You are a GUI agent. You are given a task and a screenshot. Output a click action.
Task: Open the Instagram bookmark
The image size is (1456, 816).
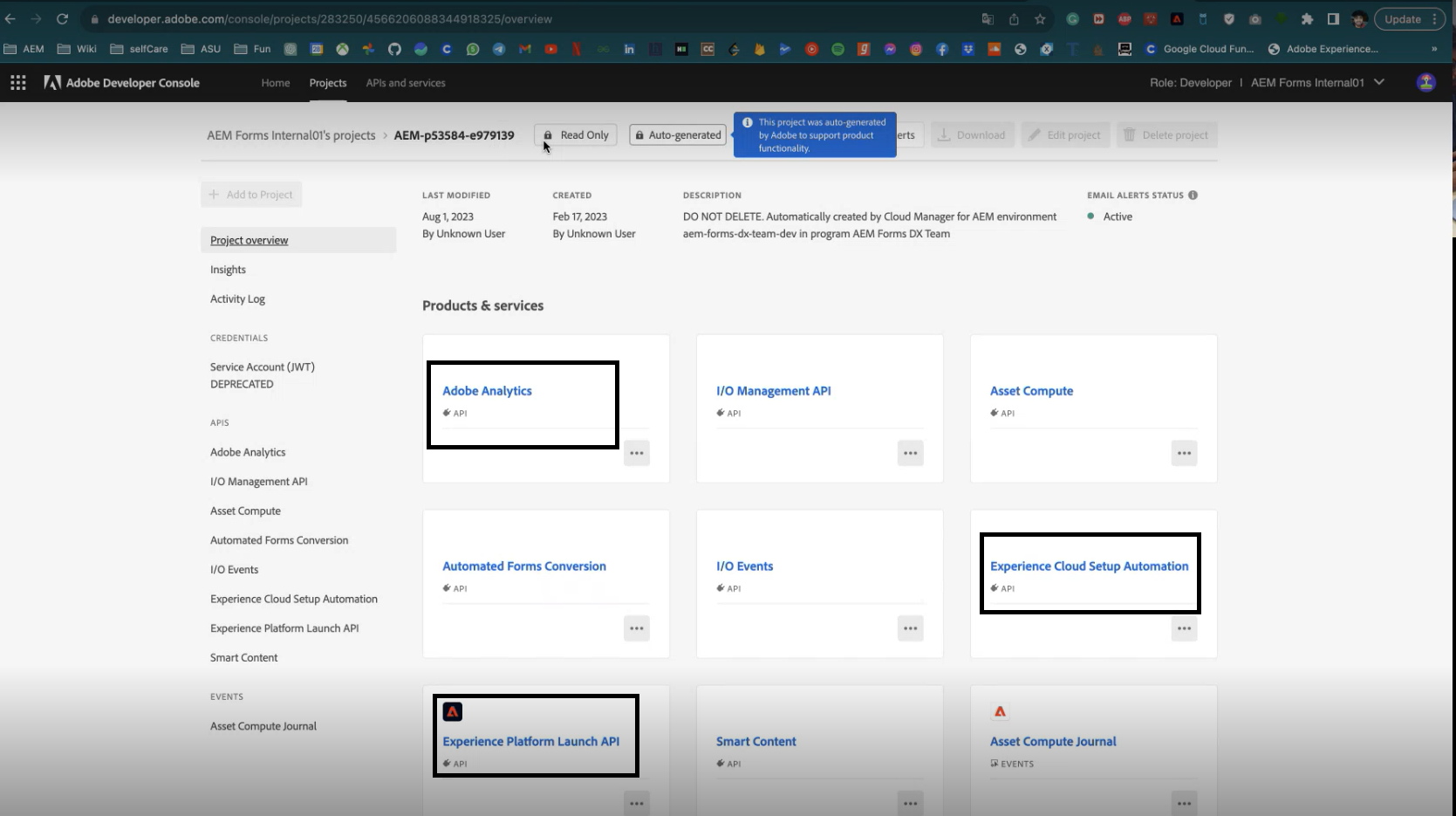tap(916, 49)
